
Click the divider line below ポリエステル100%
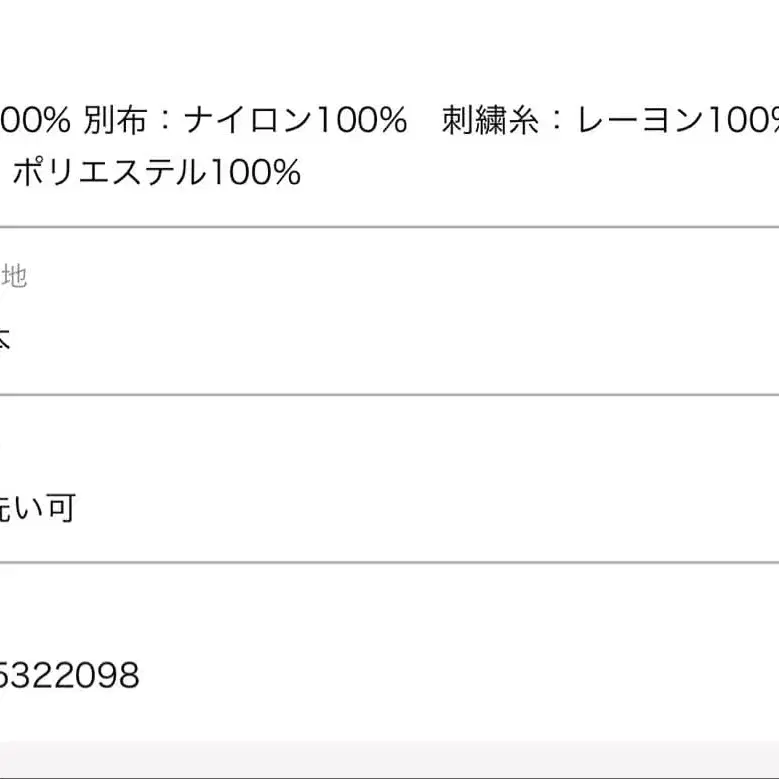click(389, 227)
